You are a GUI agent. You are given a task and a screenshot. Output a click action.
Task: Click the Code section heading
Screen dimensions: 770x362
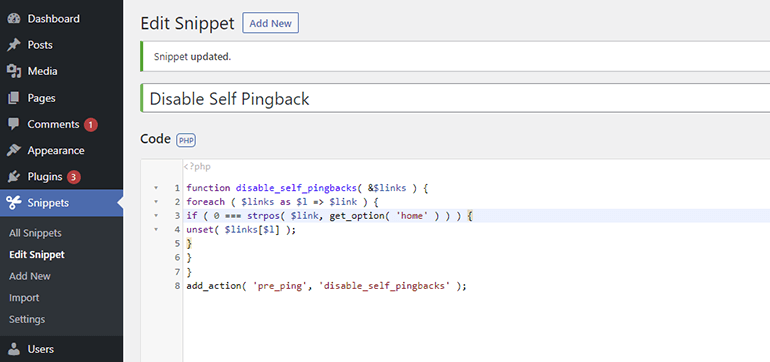click(x=155, y=139)
